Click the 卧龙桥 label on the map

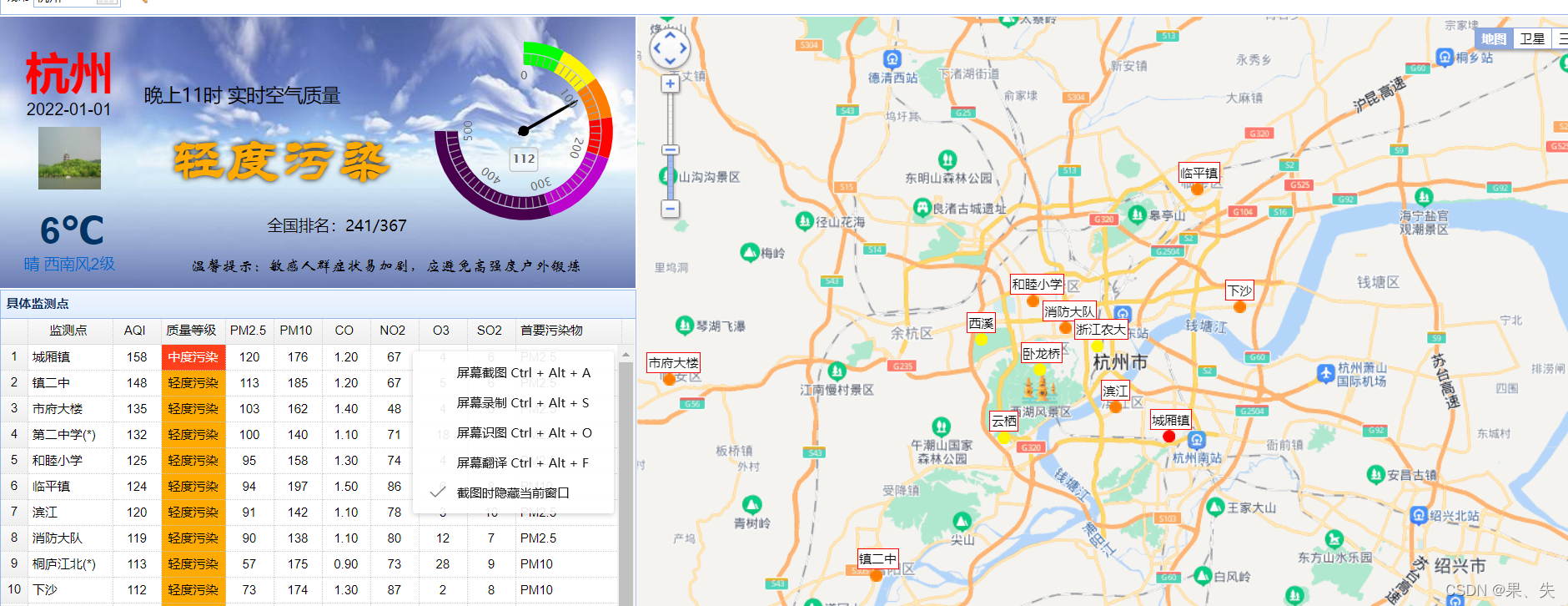1043,354
